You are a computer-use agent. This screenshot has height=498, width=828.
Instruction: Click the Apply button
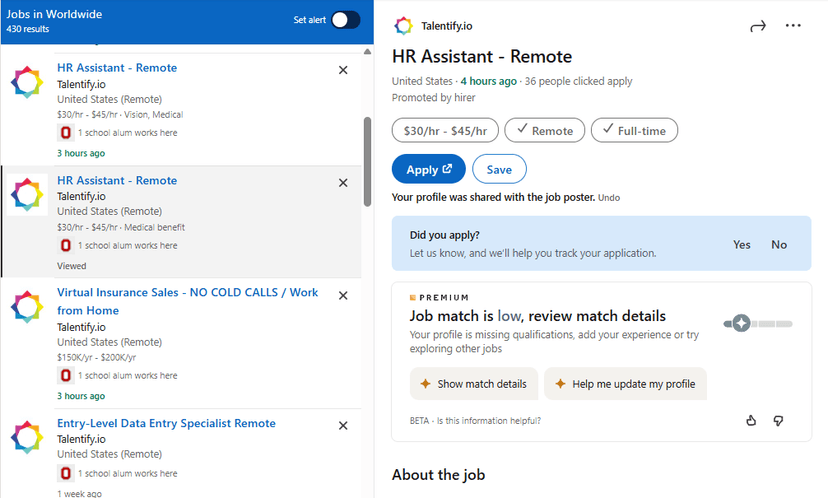[x=429, y=170]
